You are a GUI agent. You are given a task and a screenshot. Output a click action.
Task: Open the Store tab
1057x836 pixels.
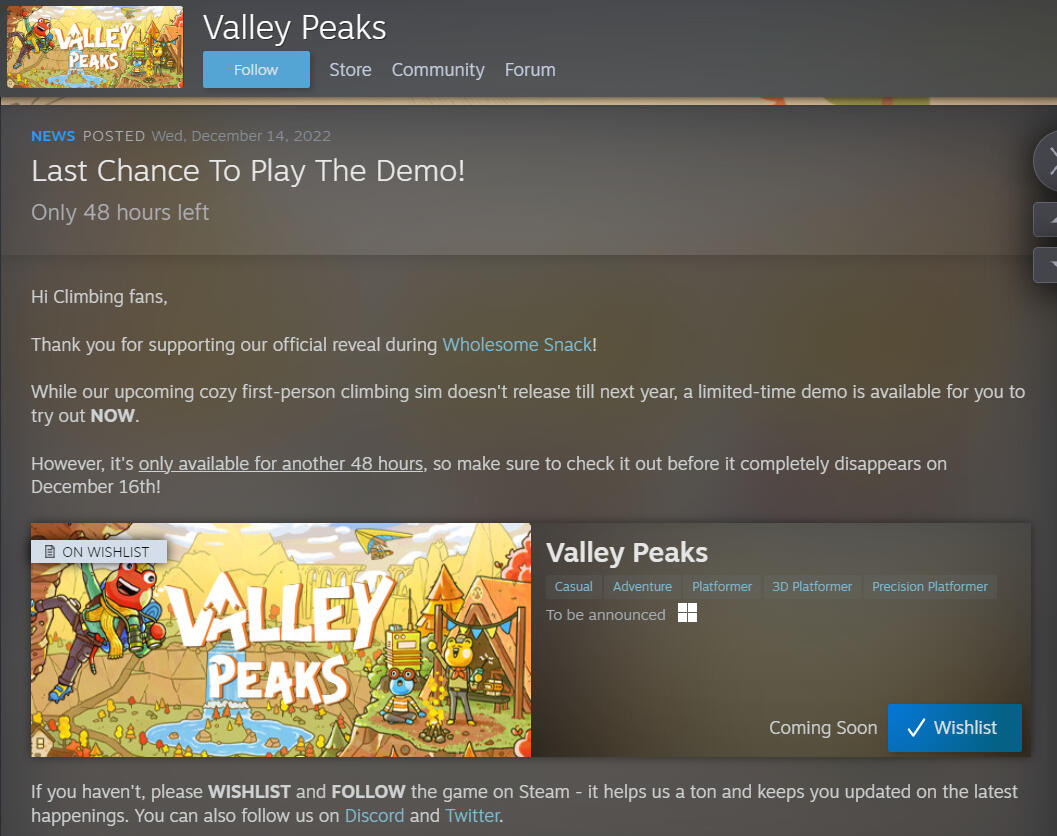[350, 69]
